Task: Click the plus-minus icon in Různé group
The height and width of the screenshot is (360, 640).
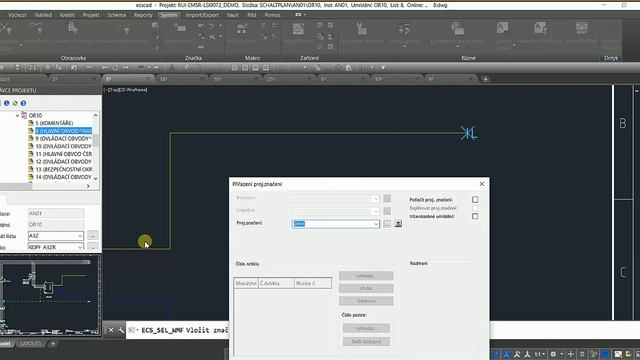Action: 404,29
